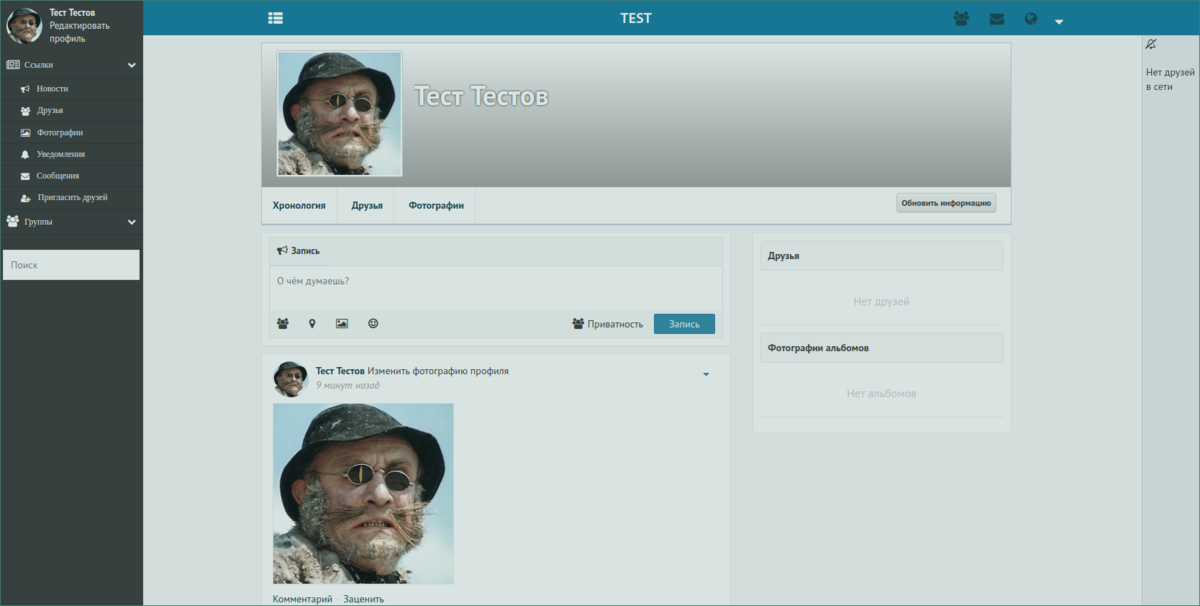Click the Запись submit button
The image size is (1200, 606).
pos(684,324)
